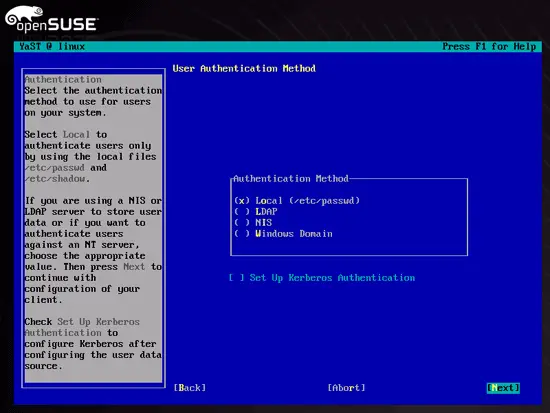Enable Set Up Kerberos Authentication checkbox
Image resolution: width=550 pixels, height=413 pixels.
point(322,278)
